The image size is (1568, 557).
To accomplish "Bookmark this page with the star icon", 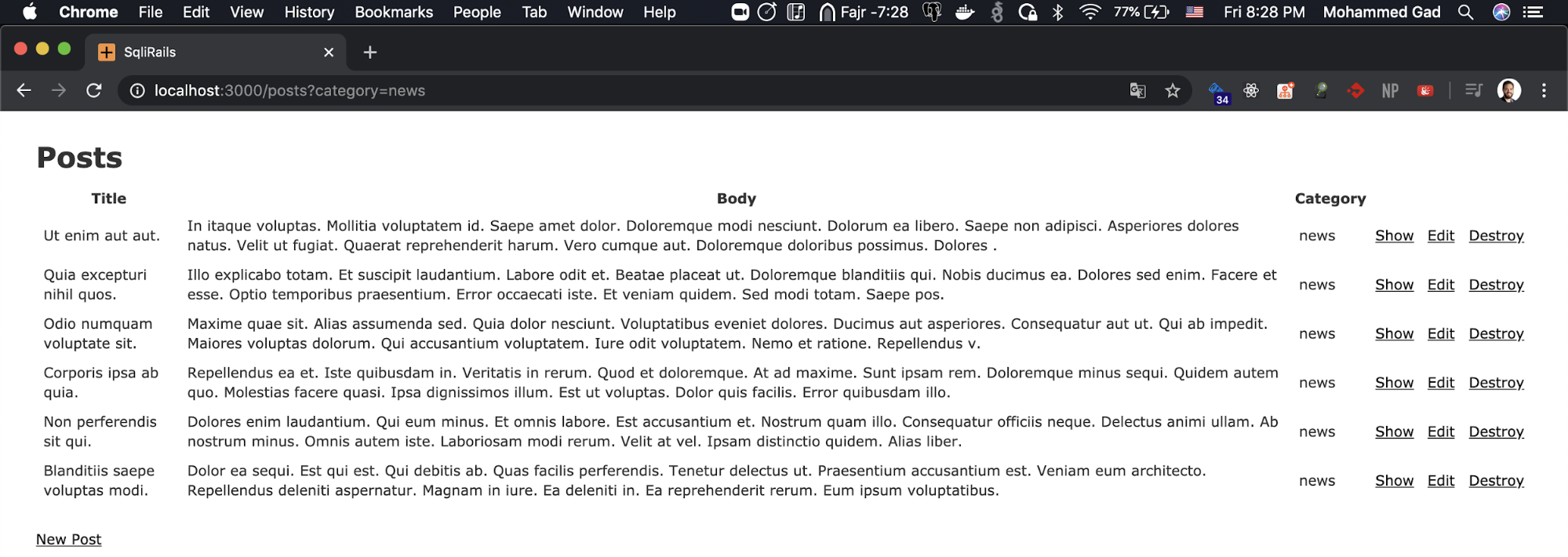I will tap(1173, 91).
